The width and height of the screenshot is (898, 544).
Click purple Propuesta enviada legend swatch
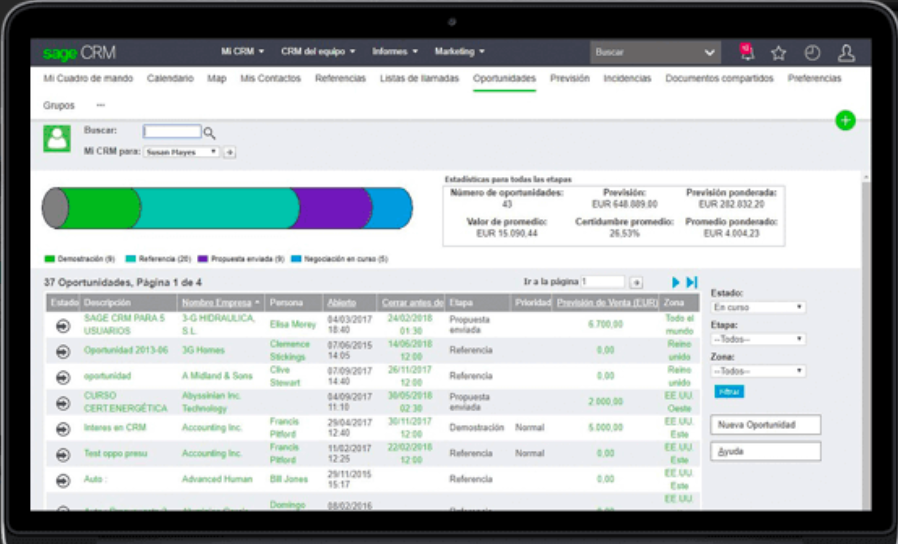click(x=203, y=259)
